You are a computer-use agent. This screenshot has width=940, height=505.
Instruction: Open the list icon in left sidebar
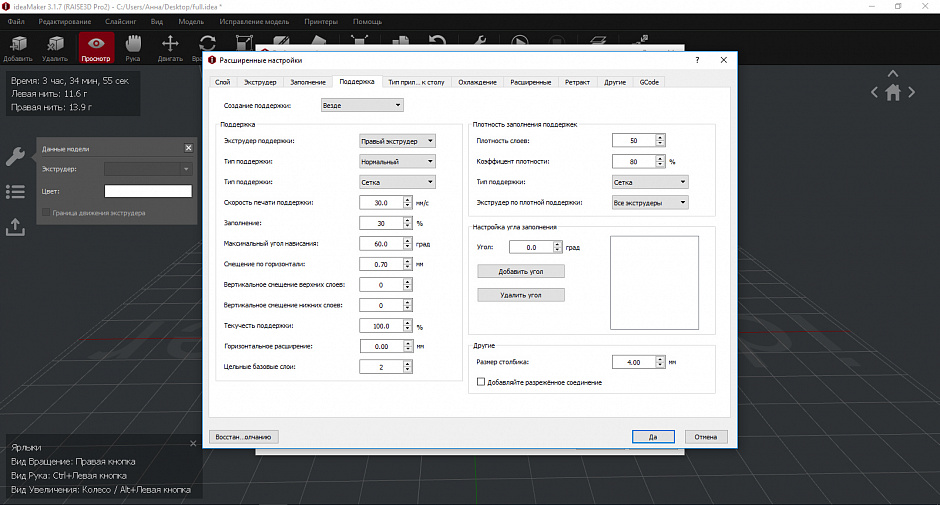[x=16, y=192]
